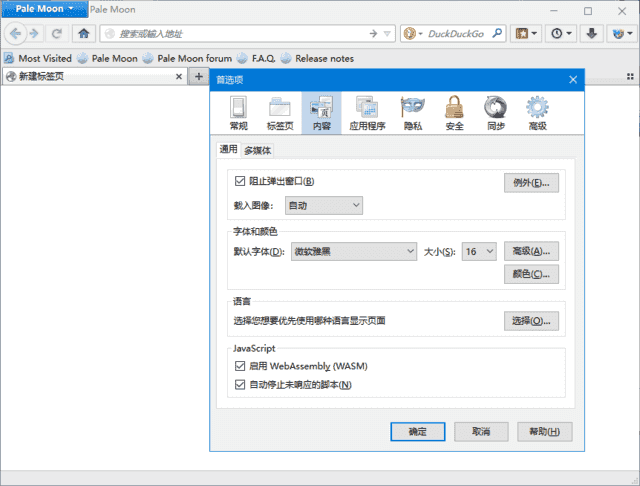This screenshot has height=486, width=640.
Task: Select the 安全 (Security) padlock icon
Action: click(454, 113)
